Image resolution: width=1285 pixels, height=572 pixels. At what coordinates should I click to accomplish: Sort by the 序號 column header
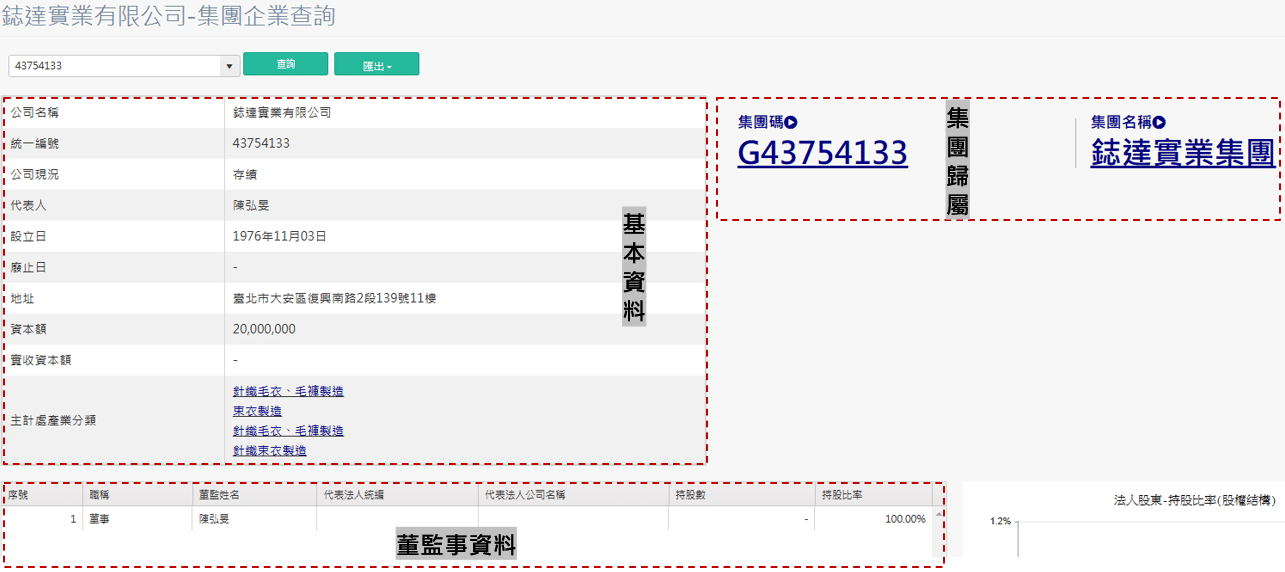click(x=42, y=495)
